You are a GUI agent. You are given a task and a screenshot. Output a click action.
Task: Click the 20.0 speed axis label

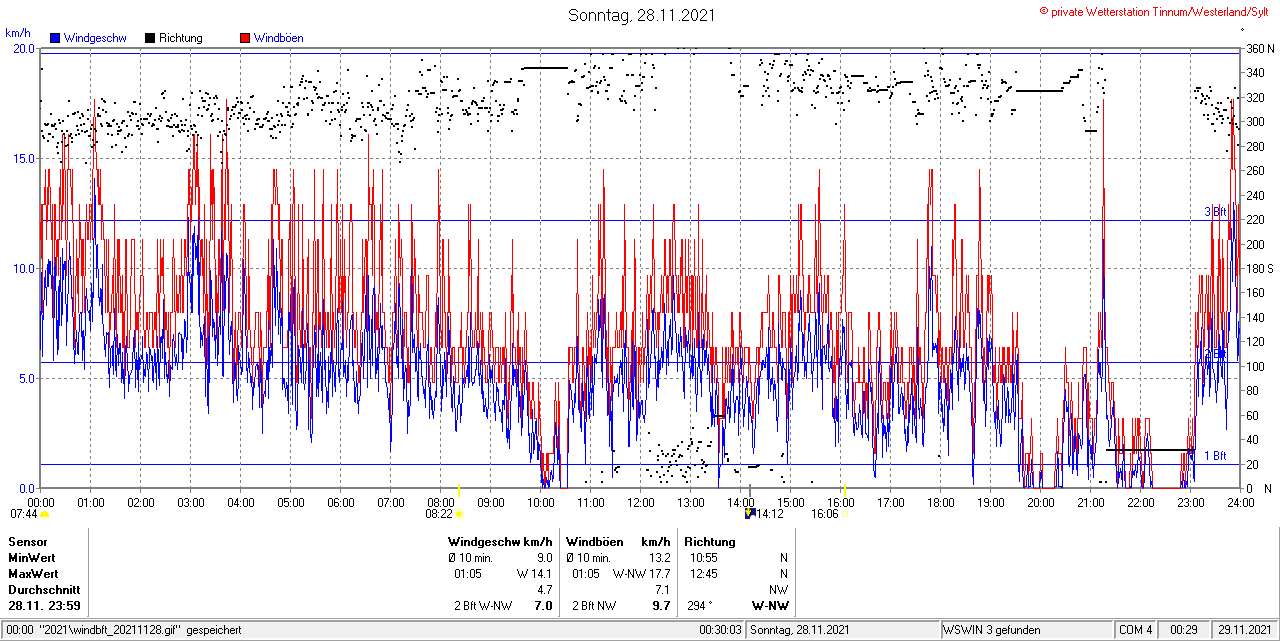pos(24,48)
